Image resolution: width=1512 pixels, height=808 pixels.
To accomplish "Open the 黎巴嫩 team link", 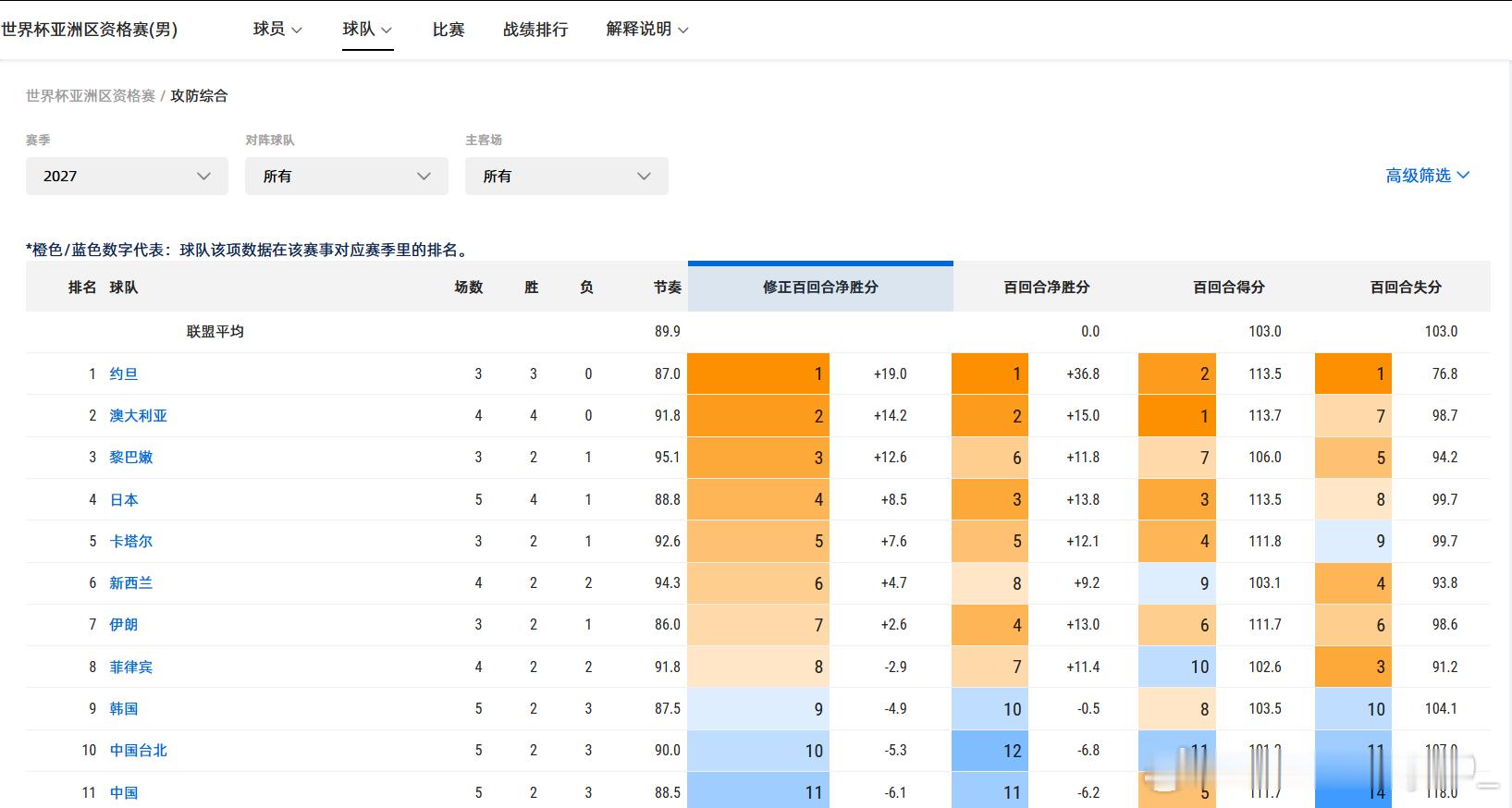I will point(131,457).
